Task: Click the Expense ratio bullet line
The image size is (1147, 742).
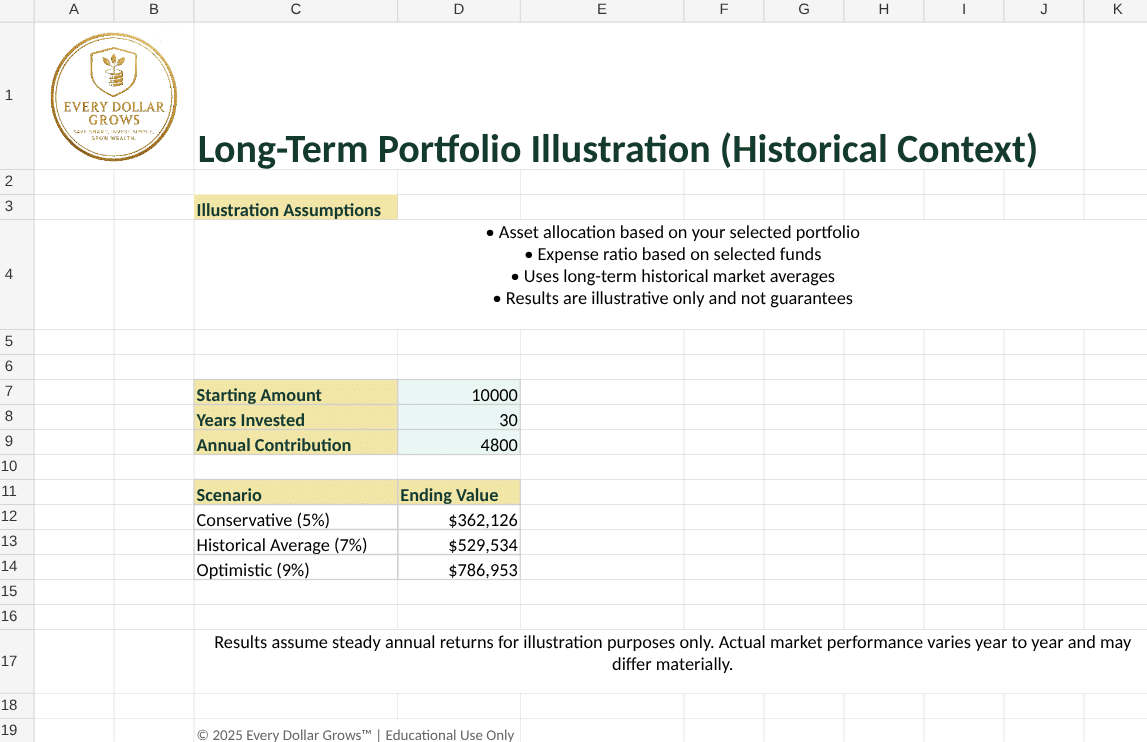Action: [673, 255]
